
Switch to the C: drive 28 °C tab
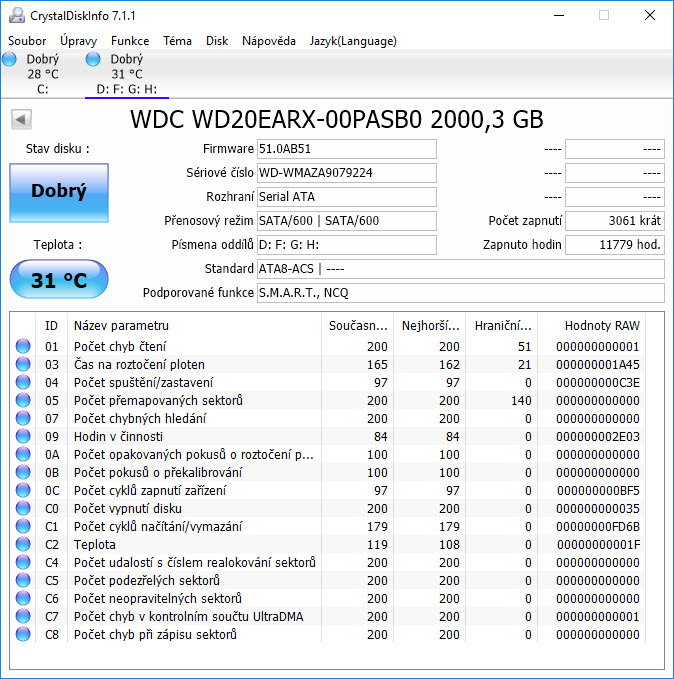click(42, 74)
